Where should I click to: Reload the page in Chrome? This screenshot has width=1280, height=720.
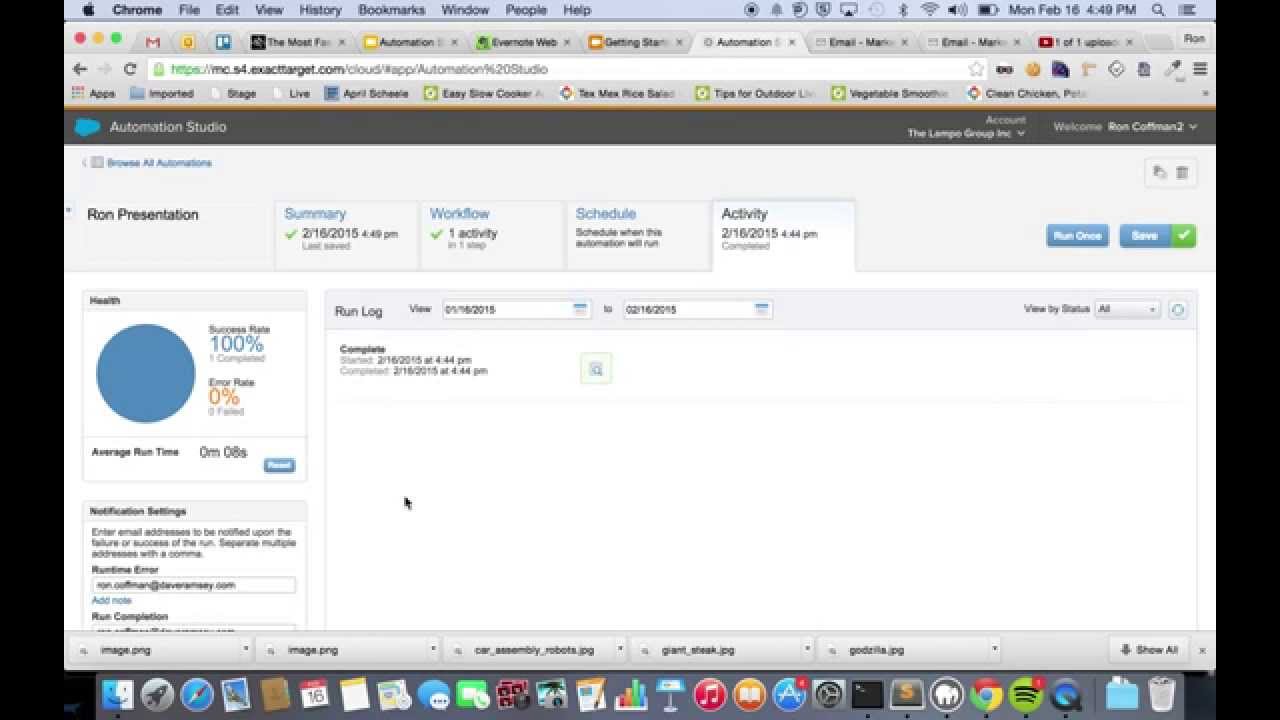pyautogui.click(x=129, y=69)
